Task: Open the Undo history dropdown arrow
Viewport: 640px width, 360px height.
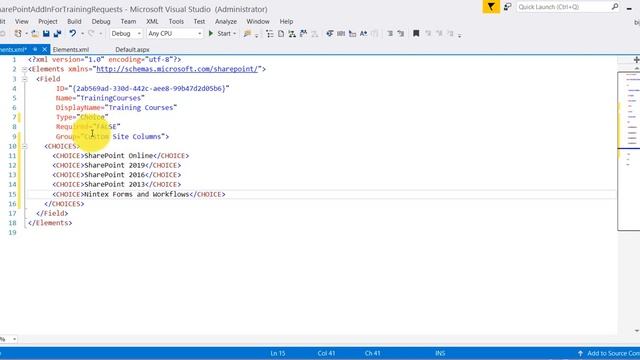Action: 82,34
